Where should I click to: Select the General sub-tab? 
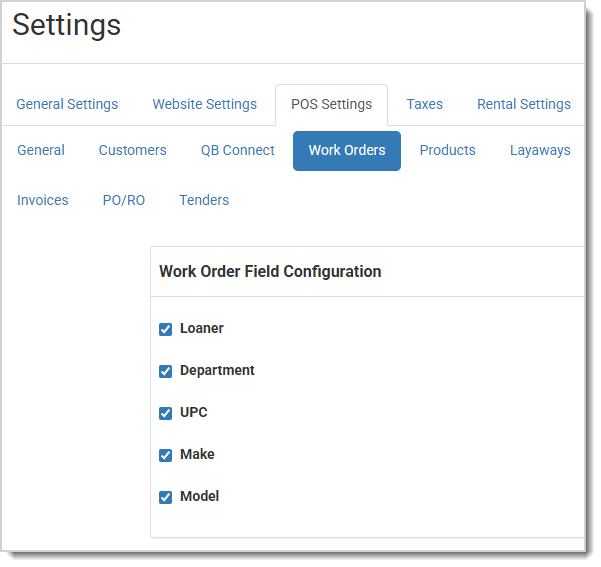(41, 150)
